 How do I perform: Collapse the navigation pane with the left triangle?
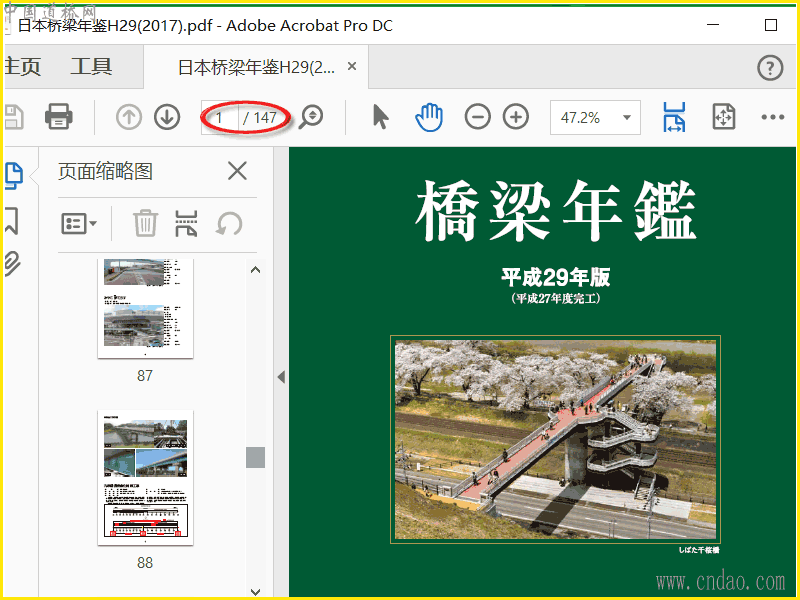pos(281,377)
